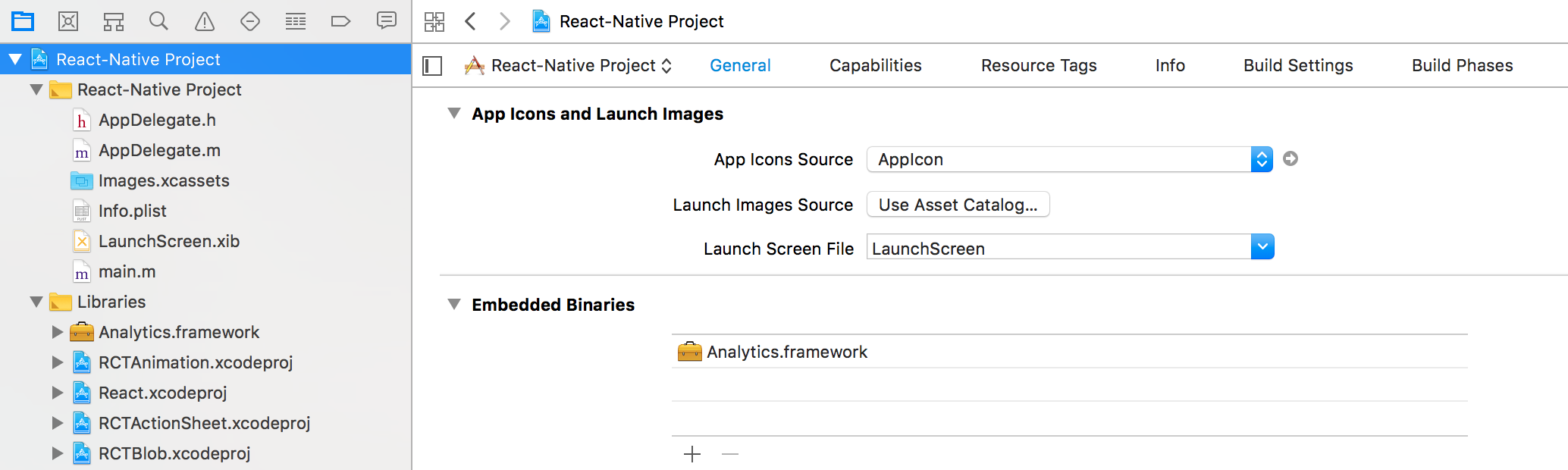1568x470 pixels.
Task: Open the Issue navigator warning icon
Action: (x=205, y=21)
